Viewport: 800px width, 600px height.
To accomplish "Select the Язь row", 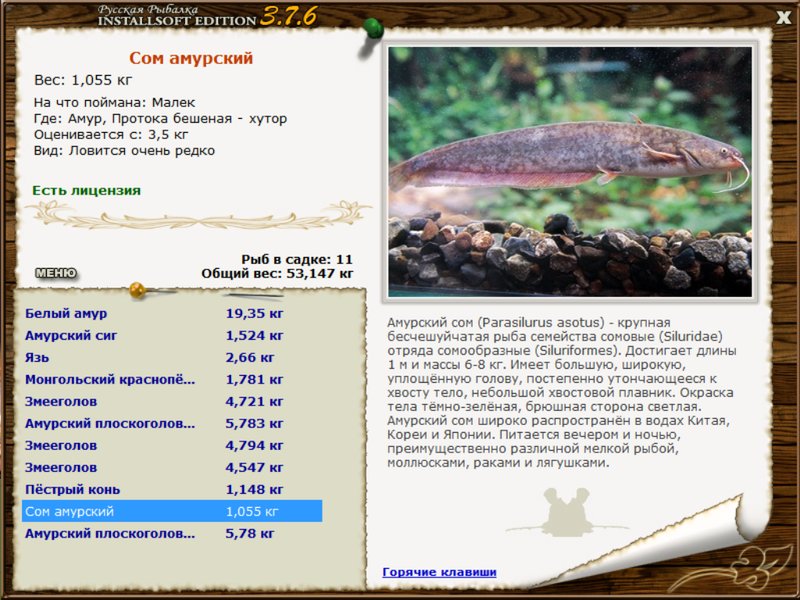I will [x=172, y=357].
